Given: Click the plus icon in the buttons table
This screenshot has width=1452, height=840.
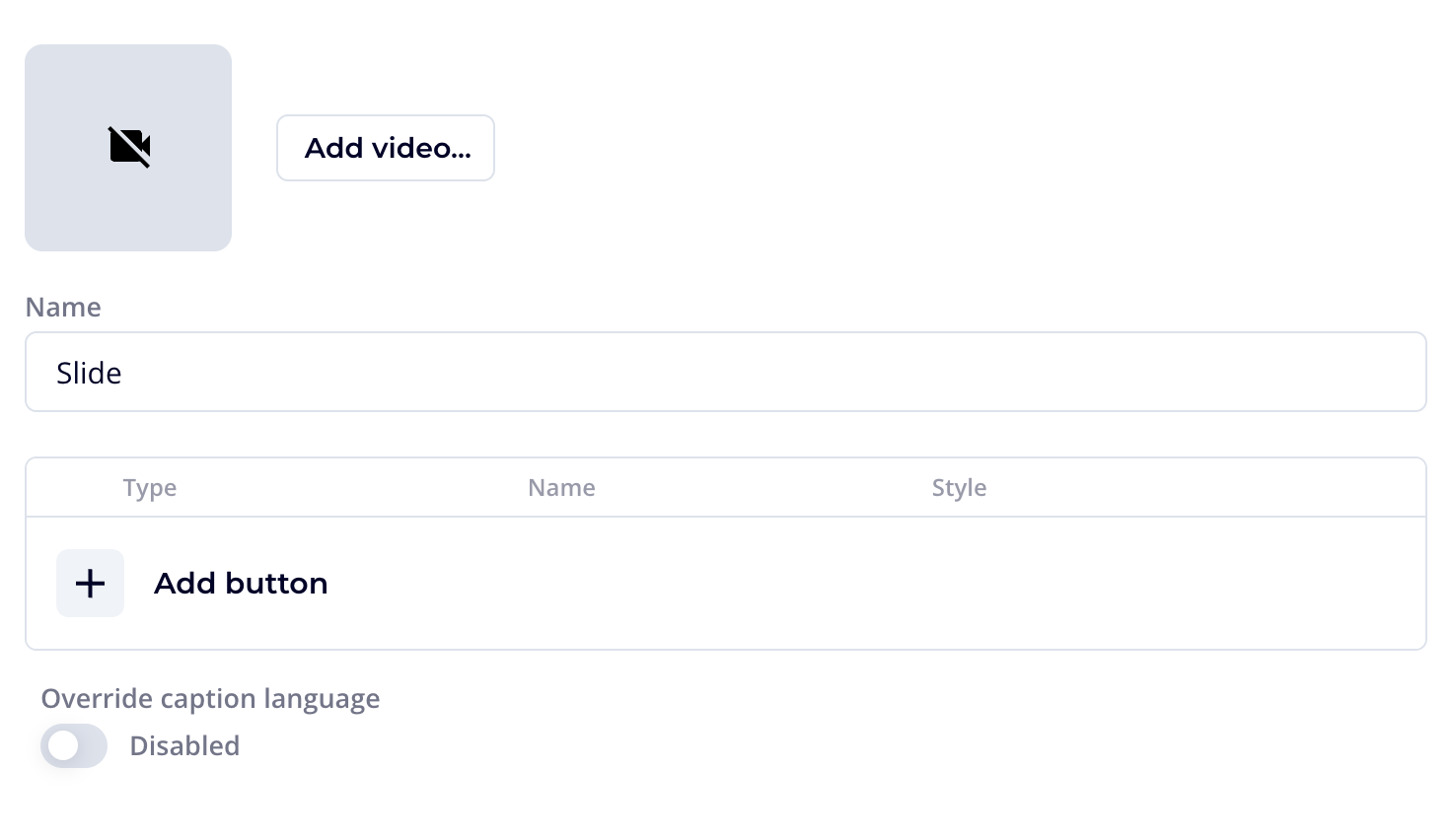Looking at the screenshot, I should [x=90, y=583].
